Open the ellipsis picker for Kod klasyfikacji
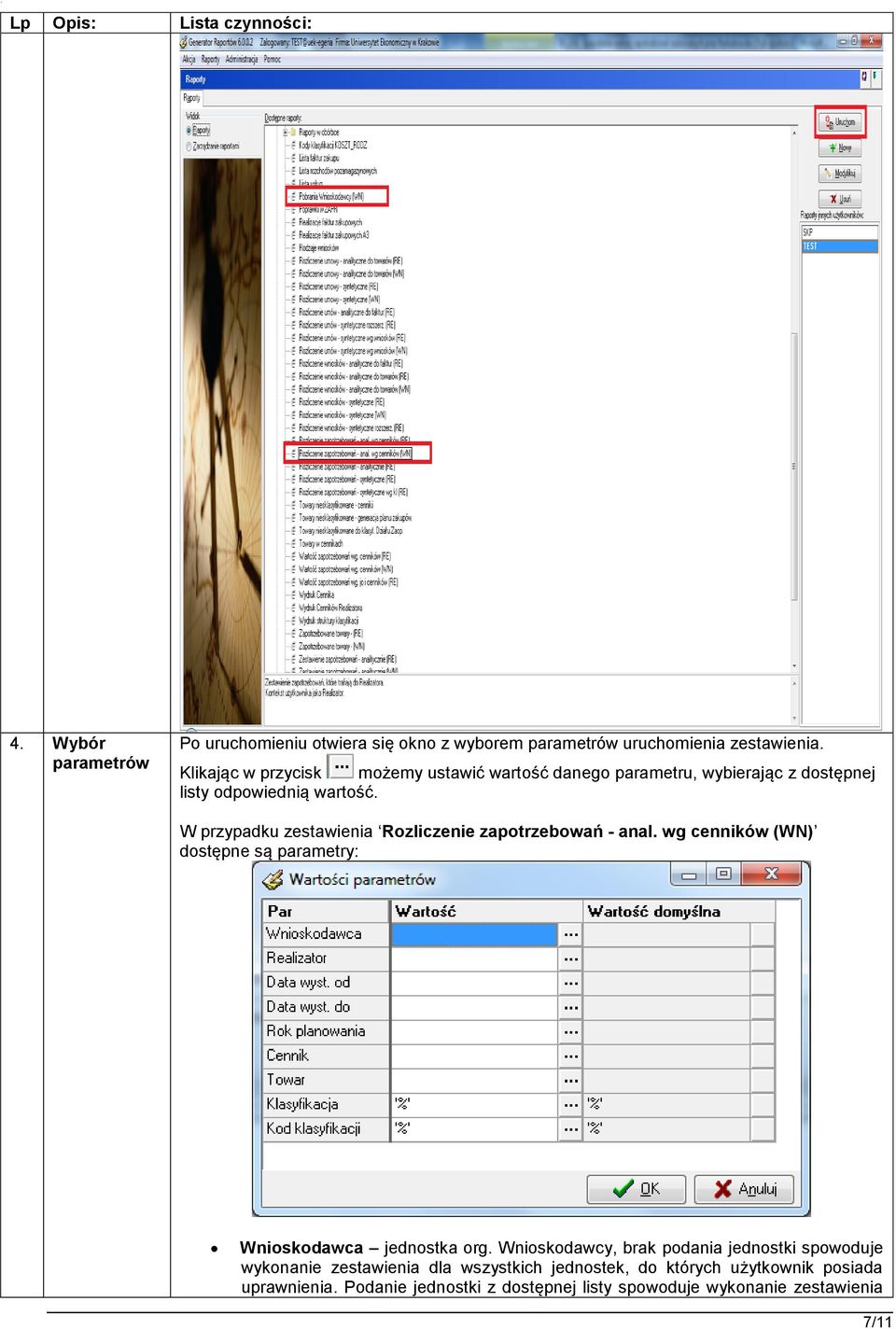The width and height of the screenshot is (896, 1329). tap(571, 1128)
